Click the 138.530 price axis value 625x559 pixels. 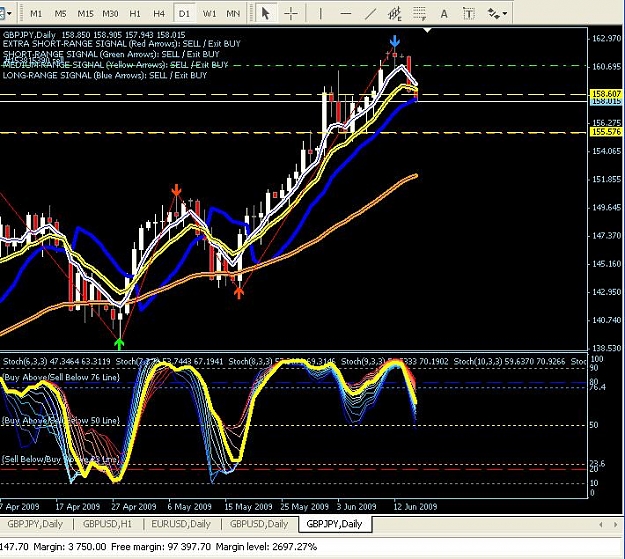tap(607, 348)
